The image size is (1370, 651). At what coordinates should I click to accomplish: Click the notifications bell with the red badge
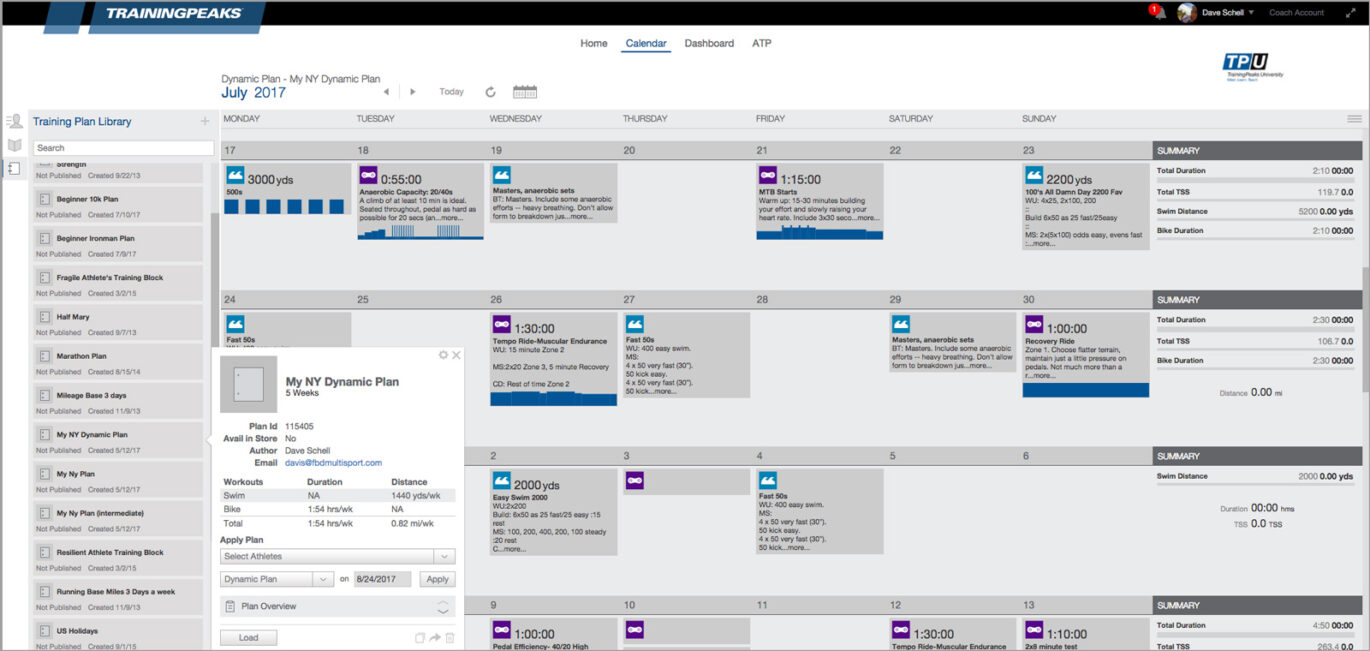pyautogui.click(x=1159, y=13)
